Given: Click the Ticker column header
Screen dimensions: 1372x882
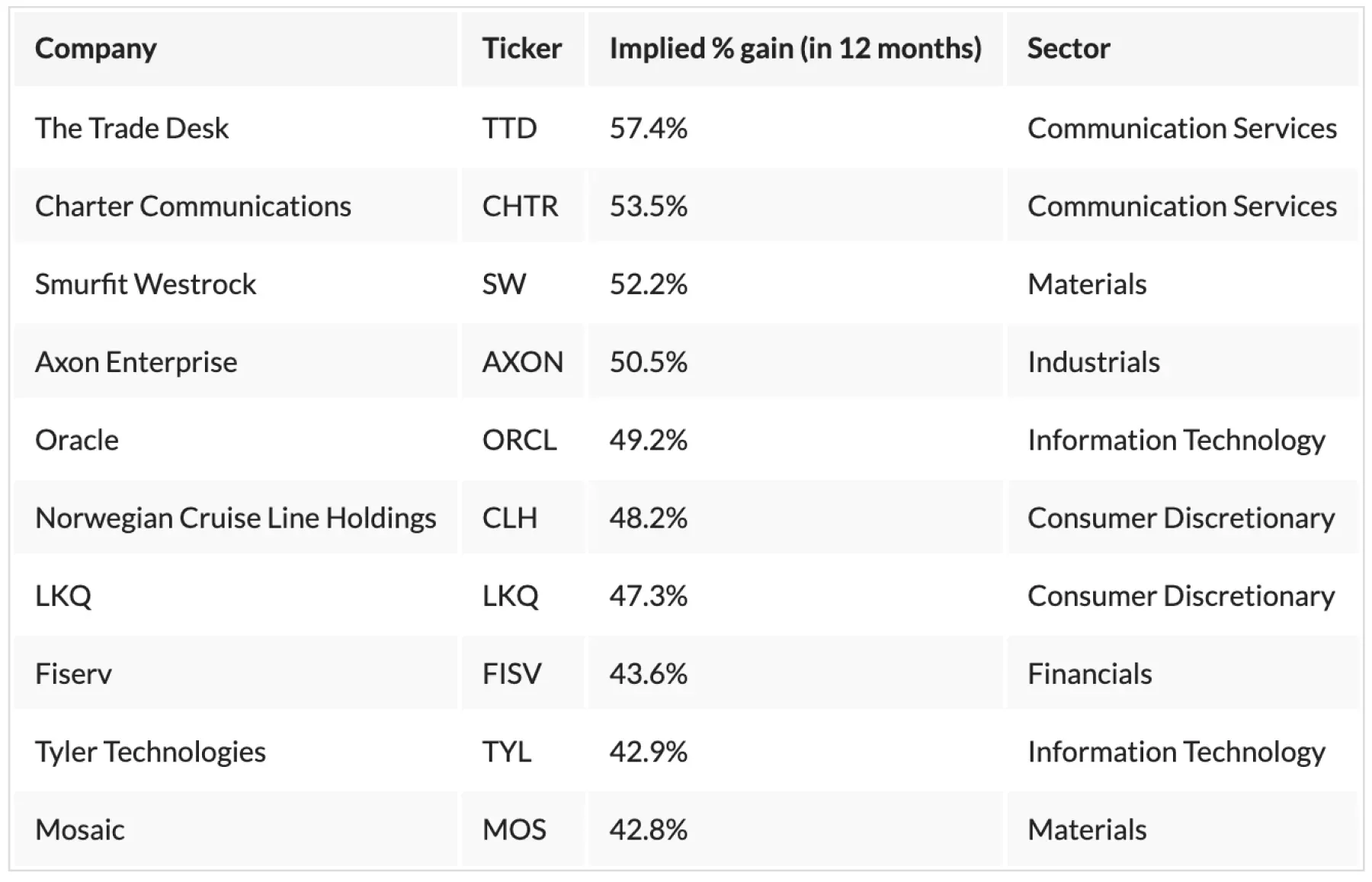Looking at the screenshot, I should point(522,49).
